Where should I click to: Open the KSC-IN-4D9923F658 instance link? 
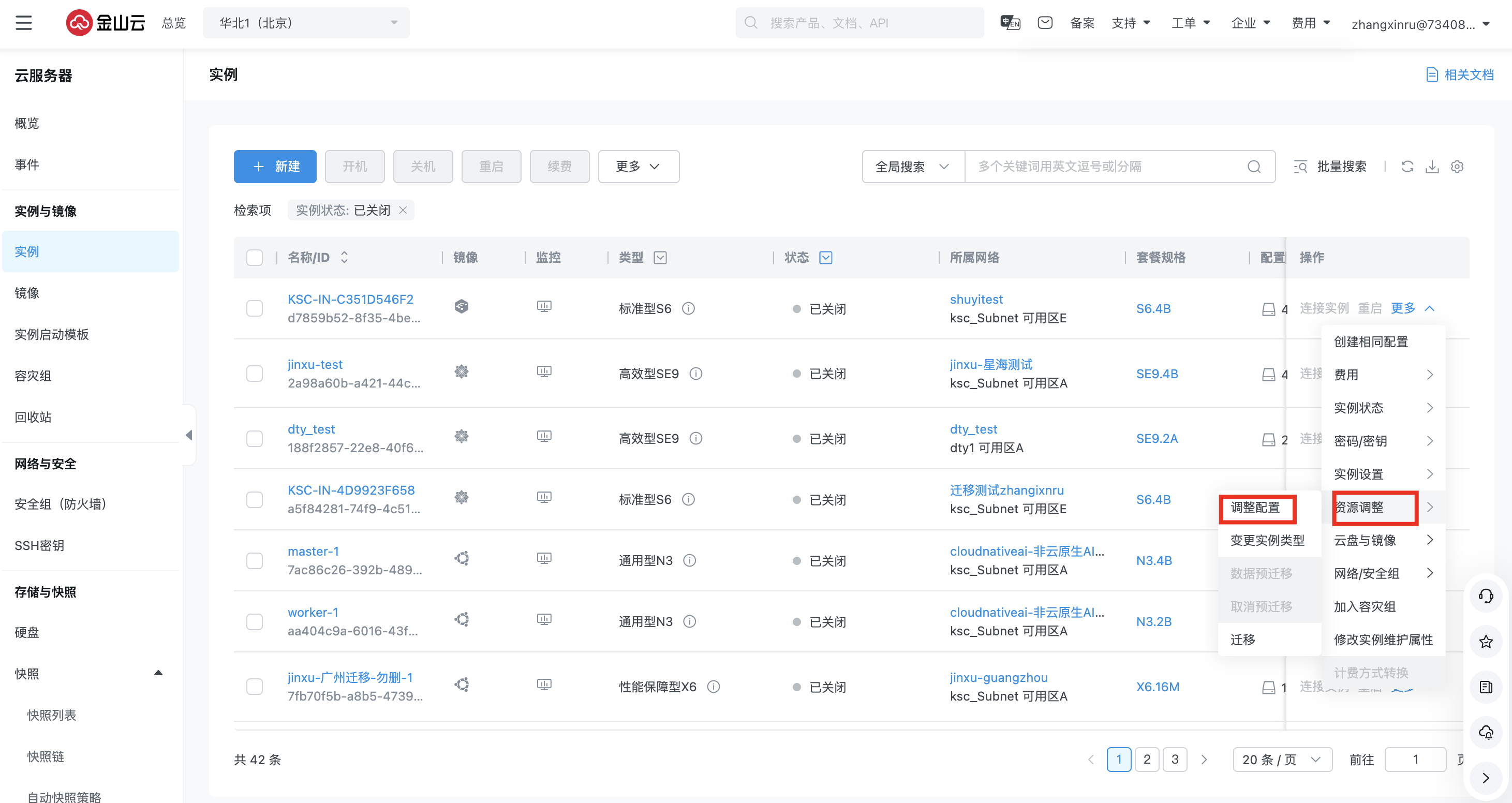[x=350, y=490]
